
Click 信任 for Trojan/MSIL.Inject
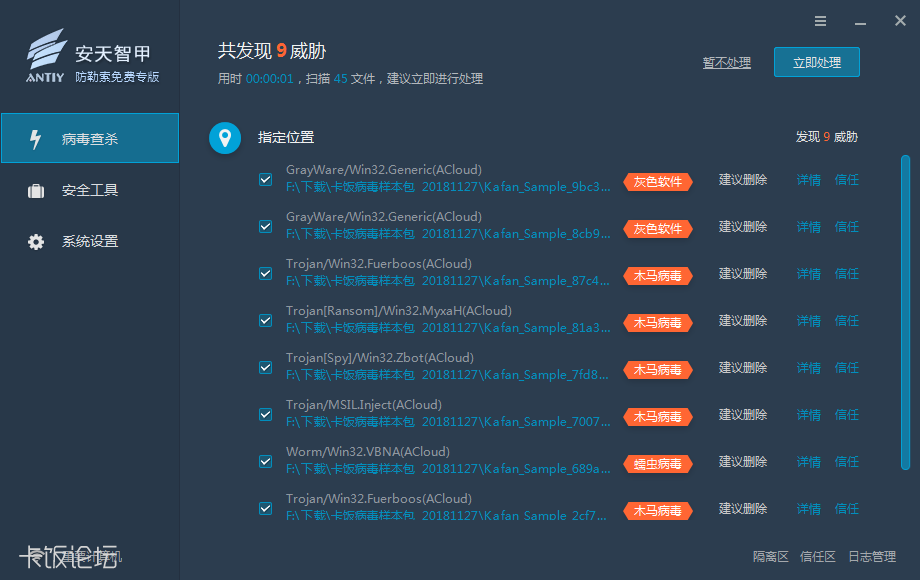click(x=847, y=415)
